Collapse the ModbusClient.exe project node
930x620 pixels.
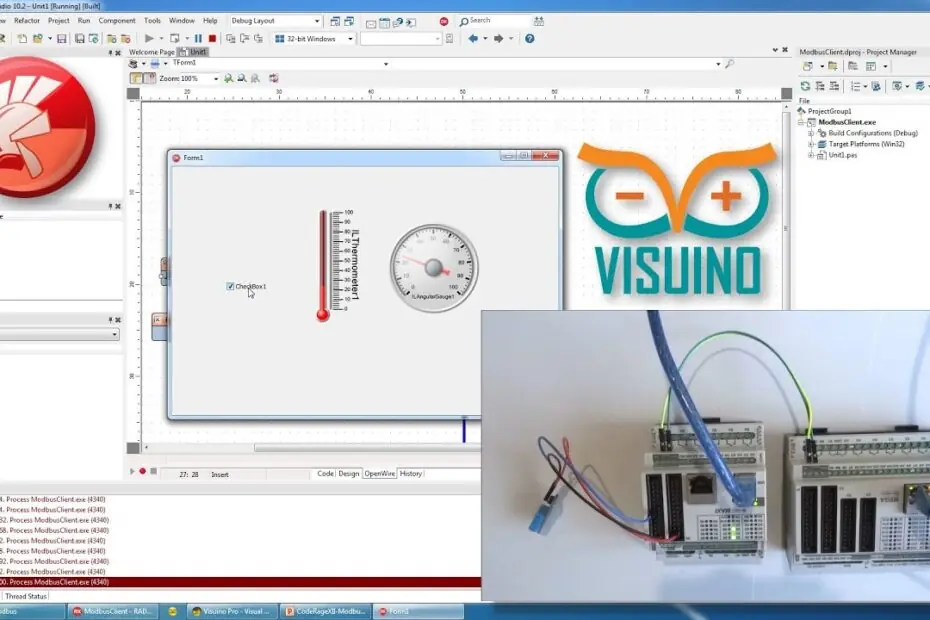(x=801, y=122)
